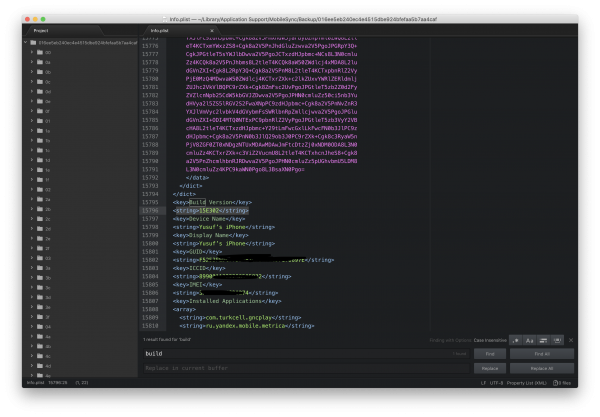Click the folder icon next to 1e
The height and width of the screenshot is (417, 600).
click(x=40, y=170)
